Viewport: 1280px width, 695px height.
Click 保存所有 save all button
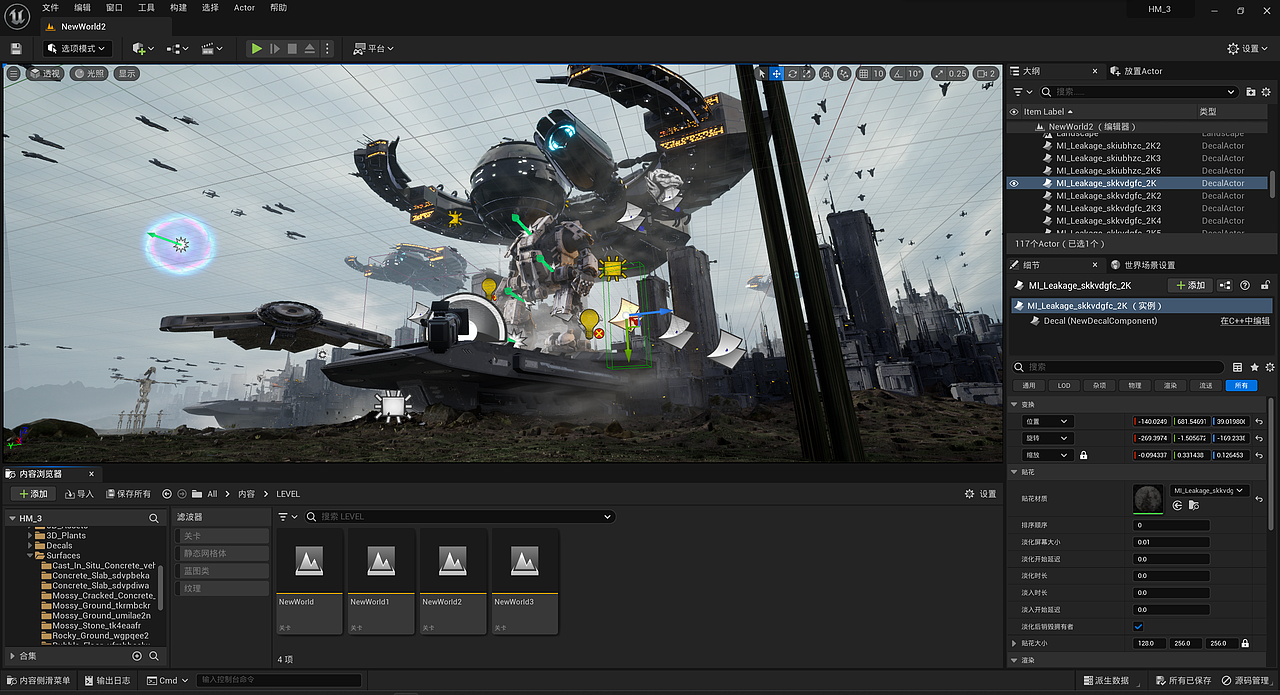pyautogui.click(x=127, y=494)
